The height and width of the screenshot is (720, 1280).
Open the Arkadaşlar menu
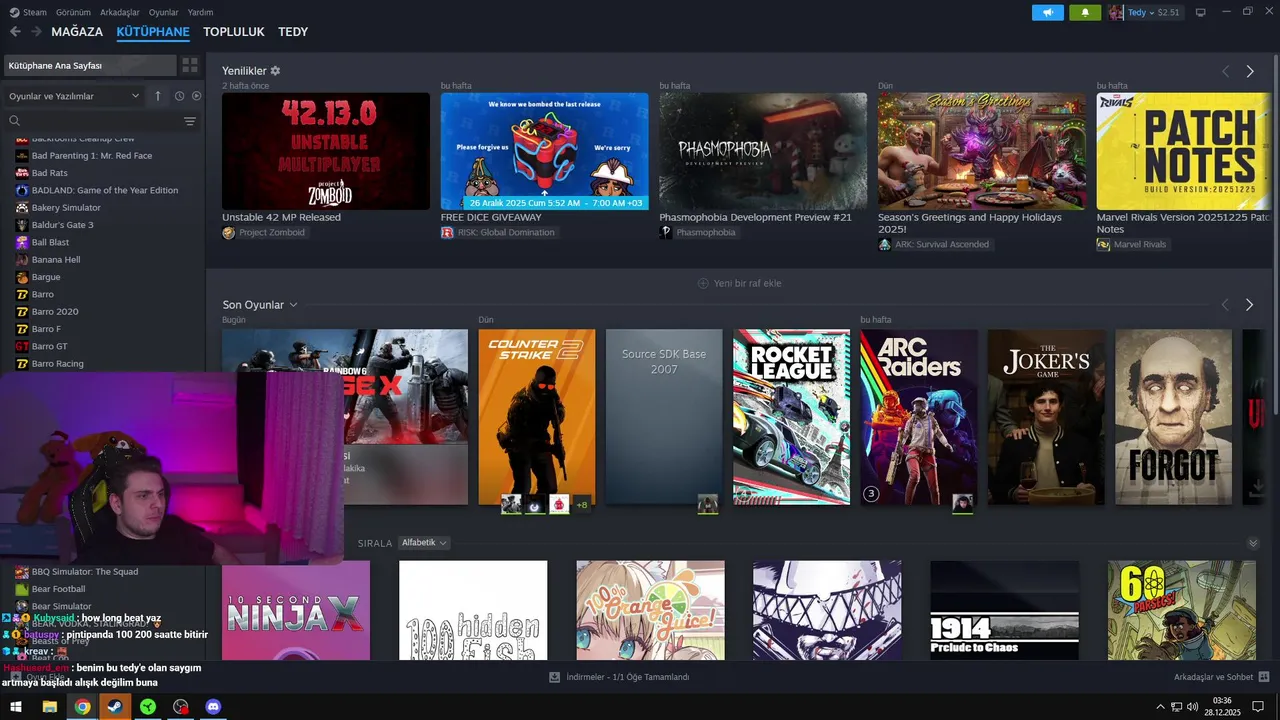(x=120, y=12)
